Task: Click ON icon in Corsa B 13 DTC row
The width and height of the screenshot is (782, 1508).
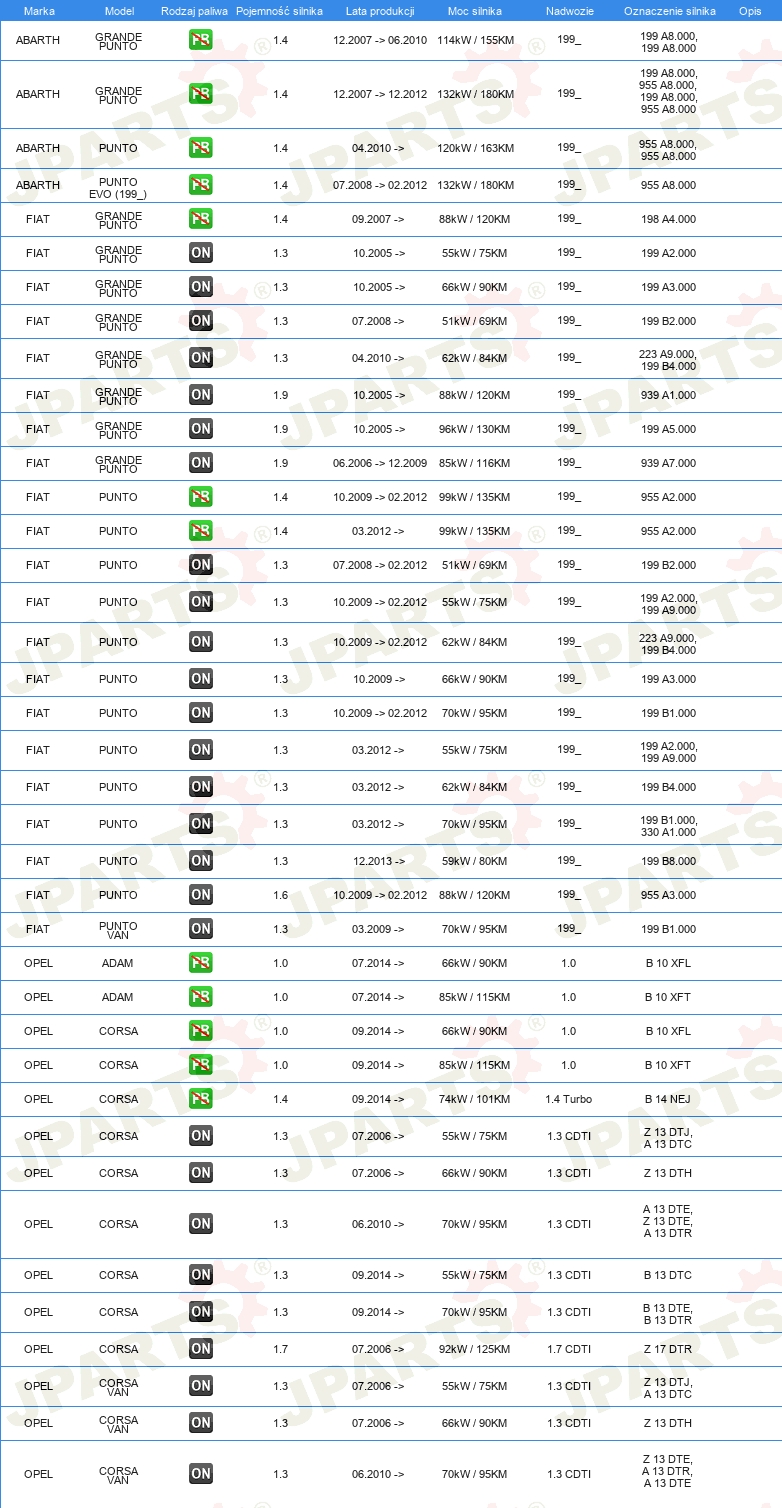Action: 201,1275
